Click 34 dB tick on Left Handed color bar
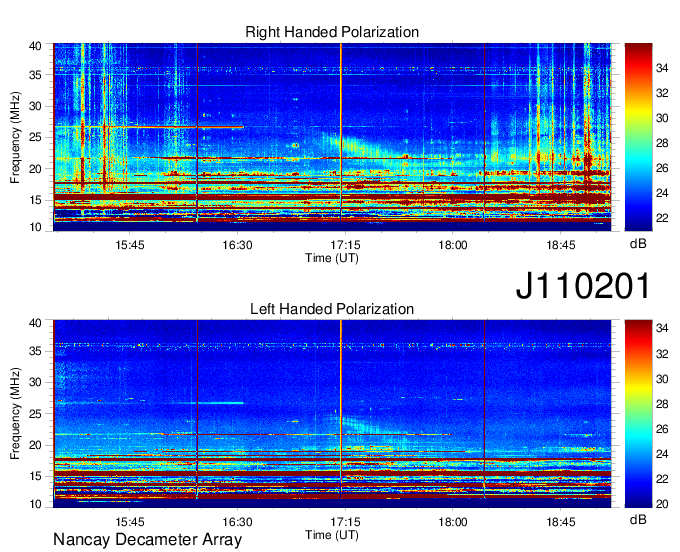Screen dimensions: 680x552 click(662, 329)
